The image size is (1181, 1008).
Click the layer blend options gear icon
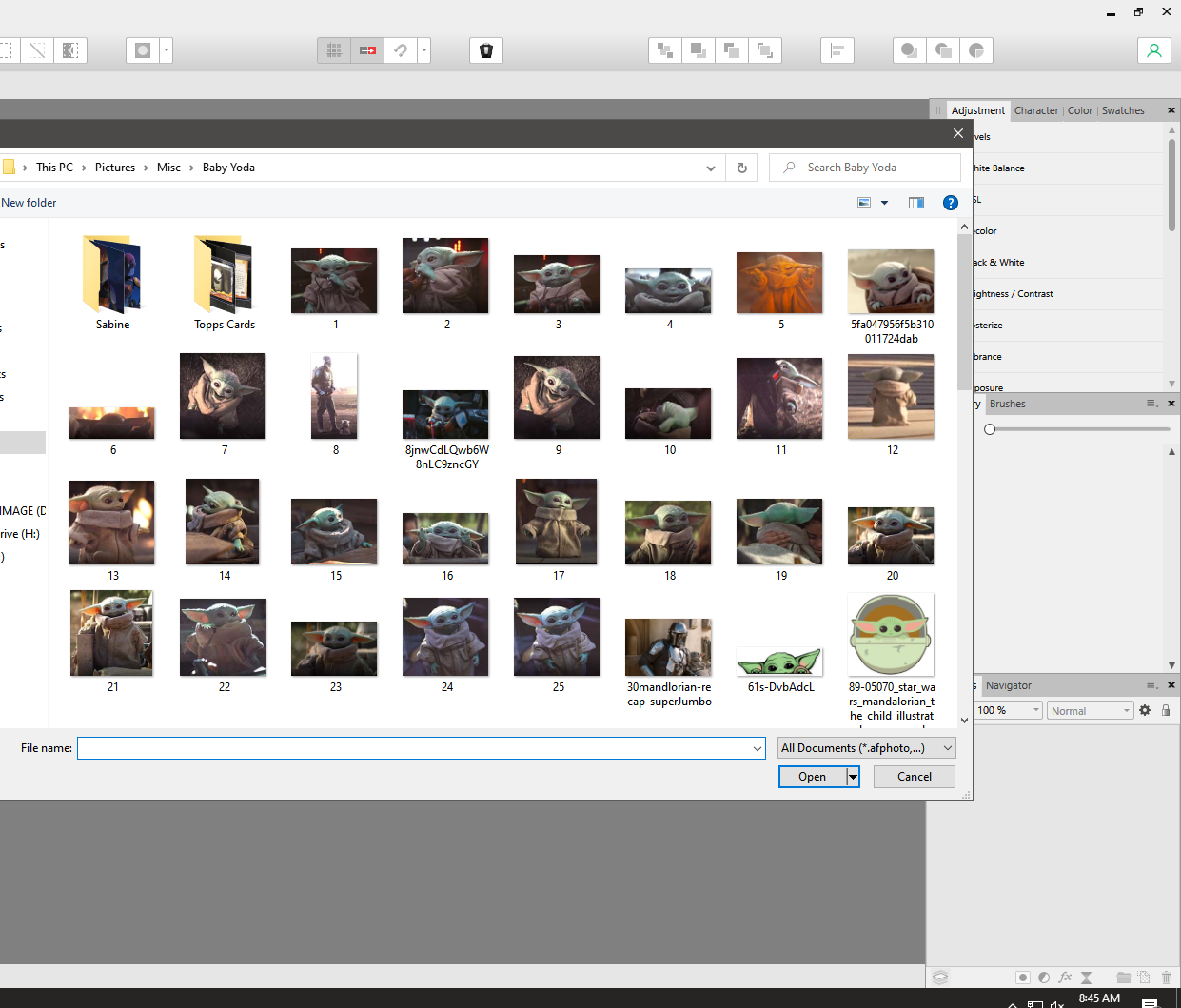[x=1145, y=710]
